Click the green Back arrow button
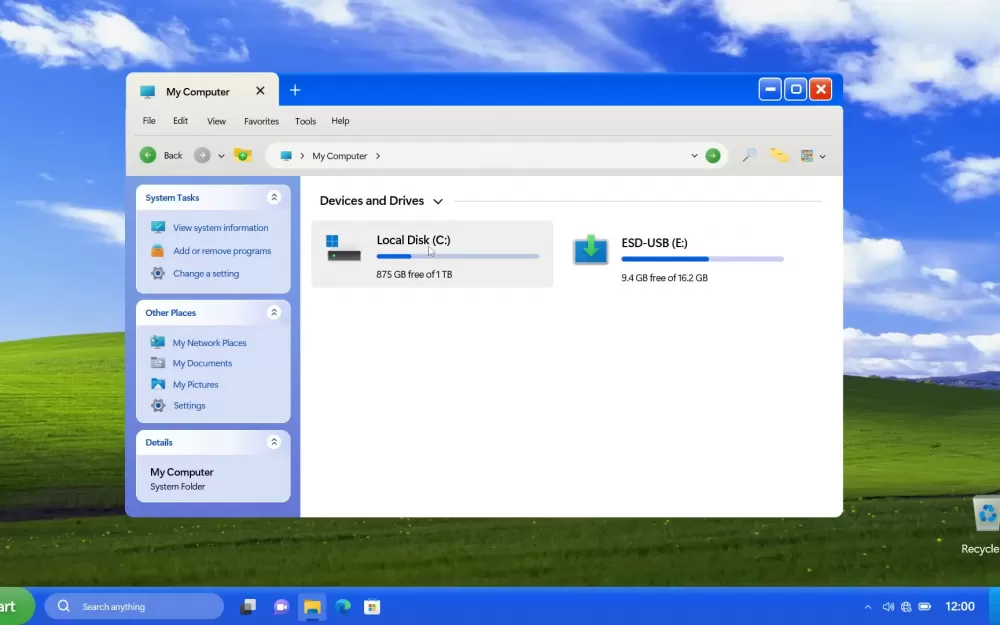 click(148, 155)
